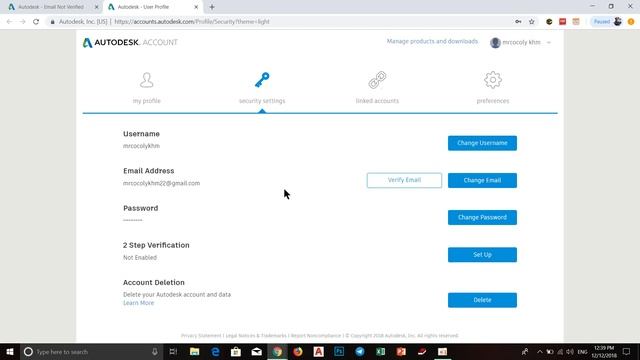This screenshot has width=640, height=360.
Task: Open the preferences gear icon
Action: pyautogui.click(x=493, y=80)
